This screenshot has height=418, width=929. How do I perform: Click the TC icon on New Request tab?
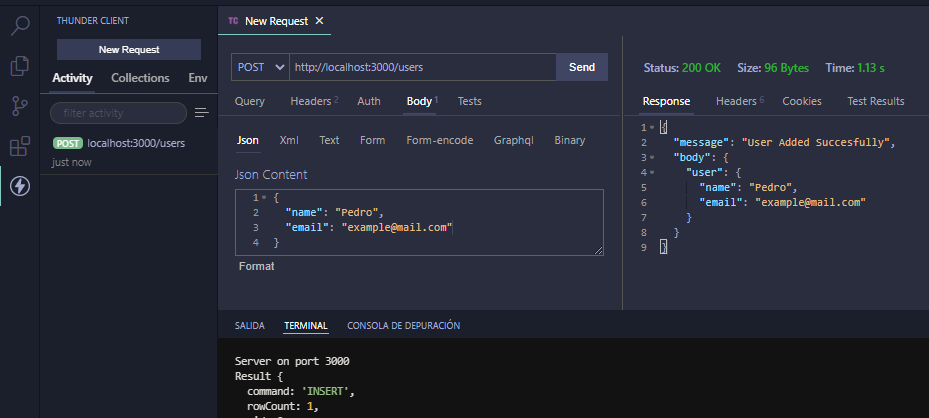point(233,21)
